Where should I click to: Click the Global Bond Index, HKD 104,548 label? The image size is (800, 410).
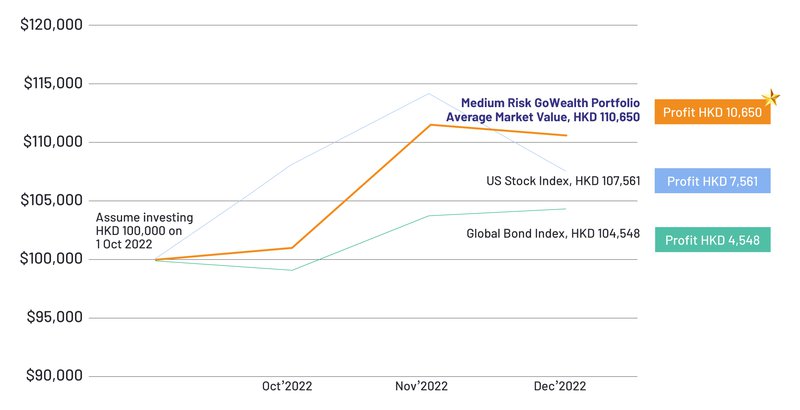pos(553,234)
